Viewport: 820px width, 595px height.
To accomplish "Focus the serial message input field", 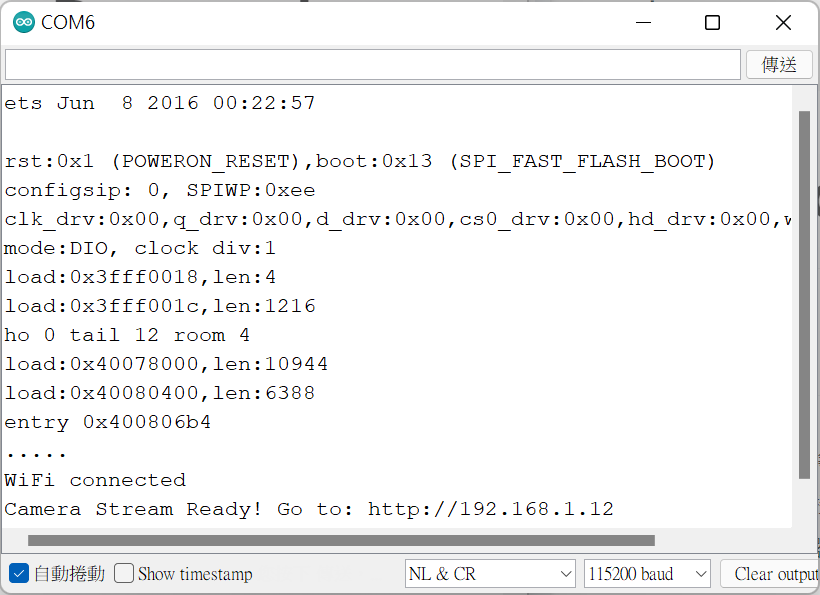I will (372, 64).
